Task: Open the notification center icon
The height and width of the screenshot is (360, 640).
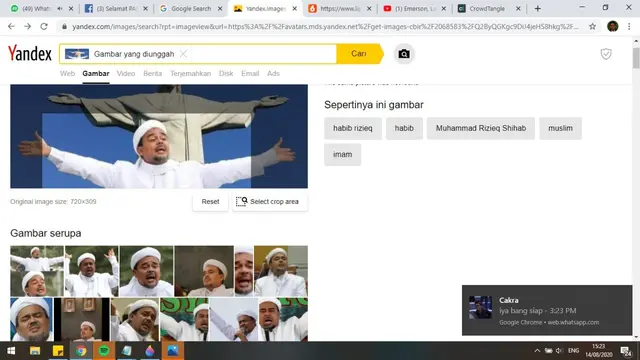Action: [626, 351]
